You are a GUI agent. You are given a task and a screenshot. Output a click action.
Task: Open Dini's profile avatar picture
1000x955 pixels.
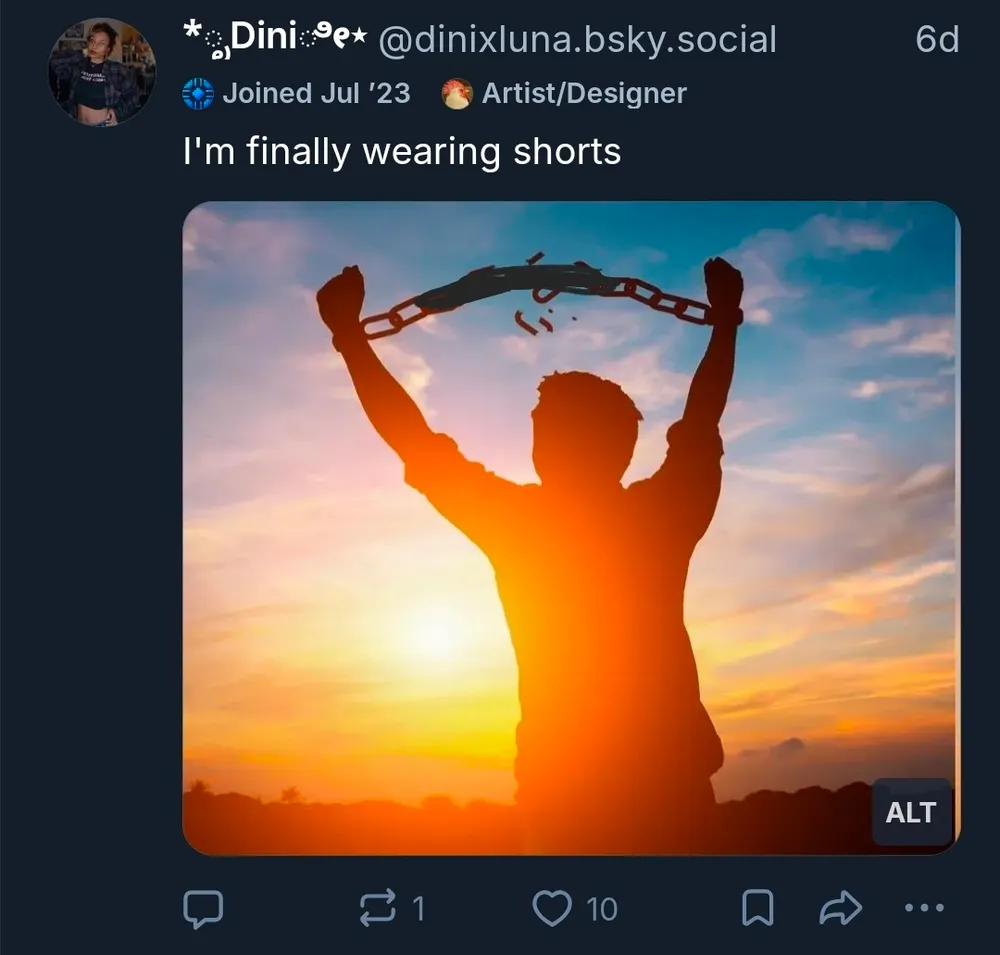point(102,72)
